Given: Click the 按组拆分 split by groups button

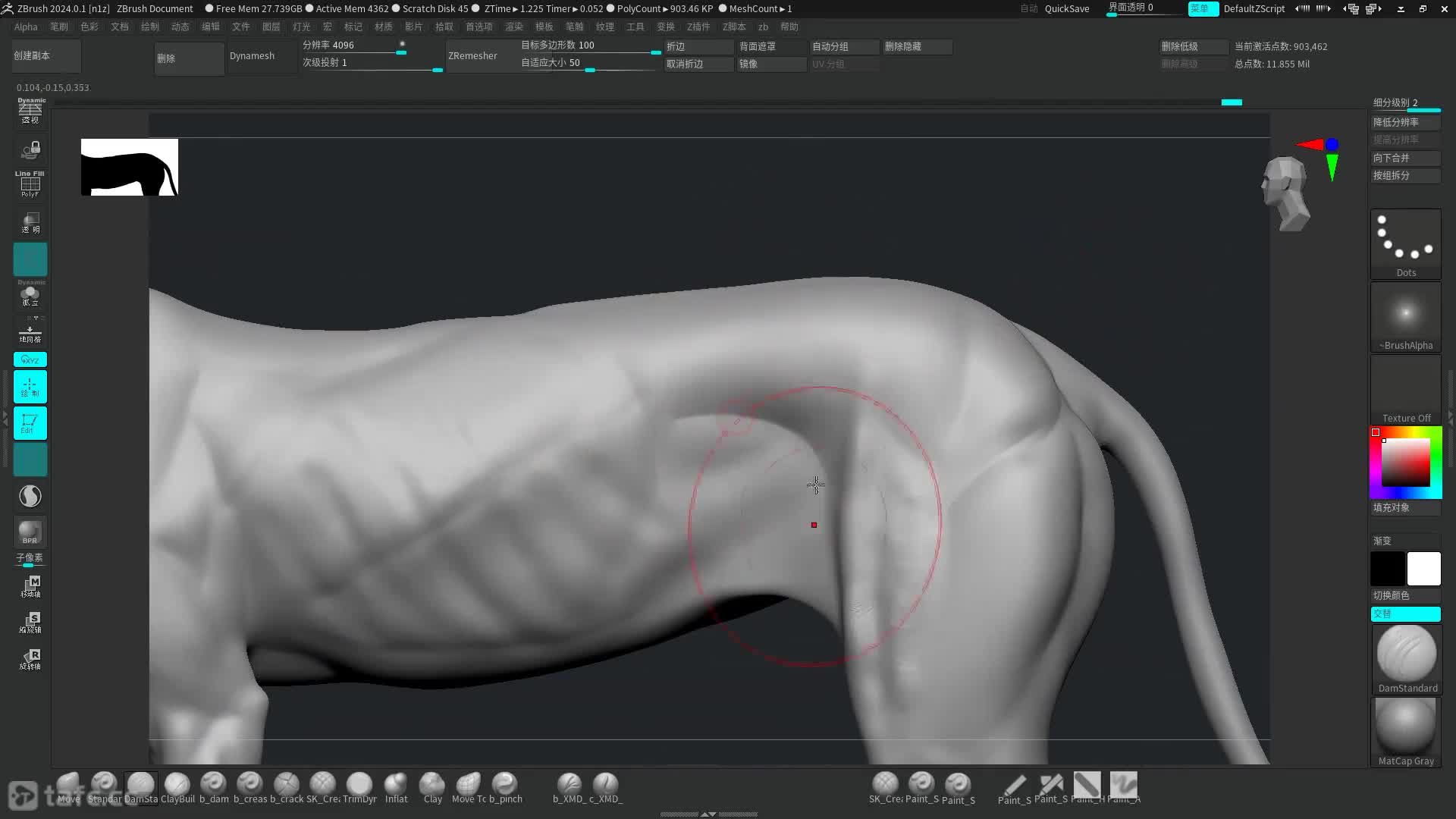Looking at the screenshot, I should click(x=1406, y=175).
